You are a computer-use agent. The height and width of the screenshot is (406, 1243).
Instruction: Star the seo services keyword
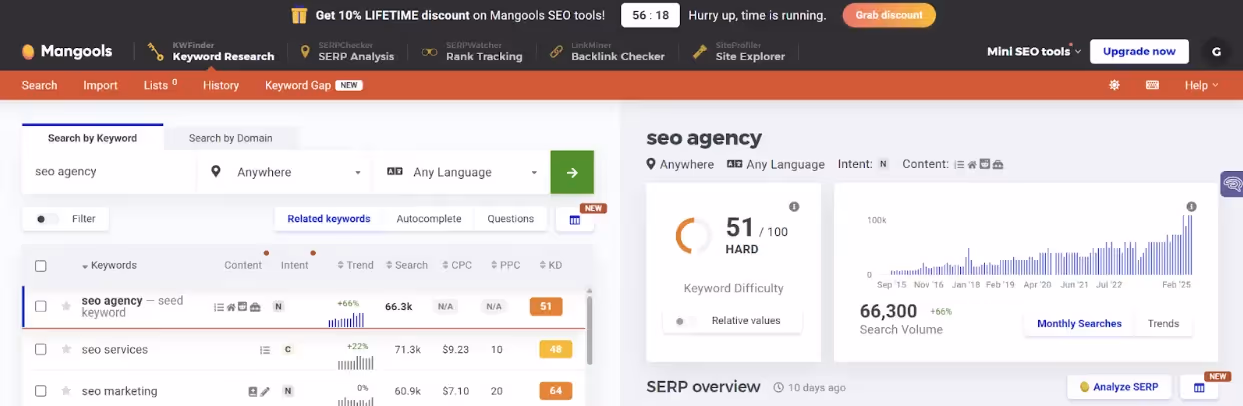pos(66,350)
